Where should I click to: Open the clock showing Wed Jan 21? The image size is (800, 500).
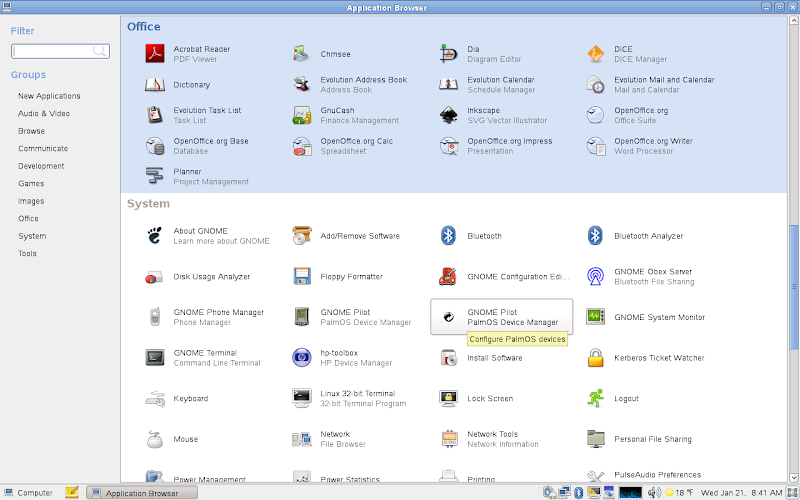click(x=741, y=493)
